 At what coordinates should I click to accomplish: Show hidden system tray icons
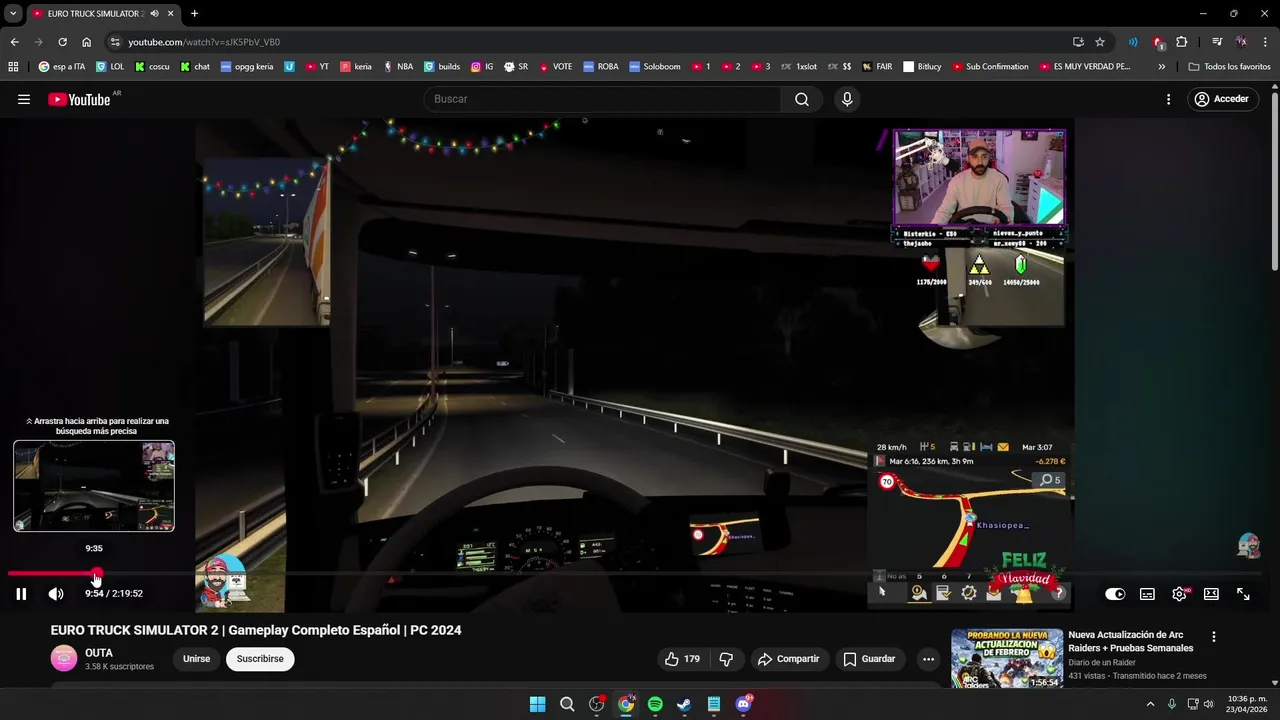1150,704
